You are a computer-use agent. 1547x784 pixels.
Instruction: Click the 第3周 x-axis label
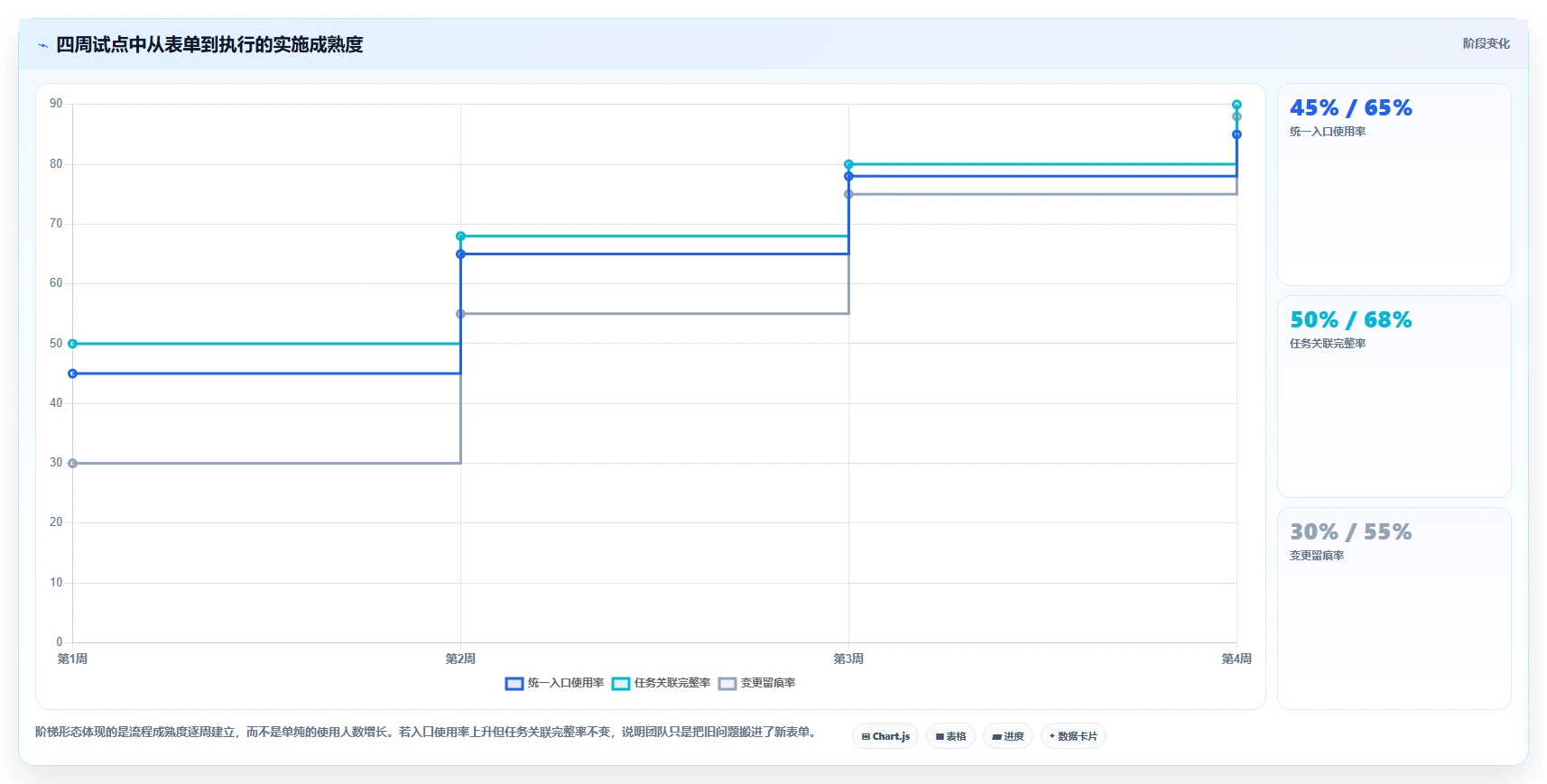848,659
